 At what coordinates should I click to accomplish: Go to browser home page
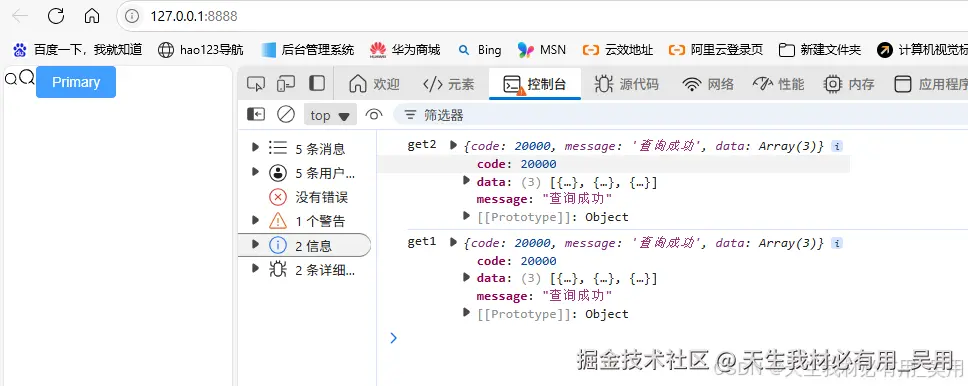(x=92, y=16)
